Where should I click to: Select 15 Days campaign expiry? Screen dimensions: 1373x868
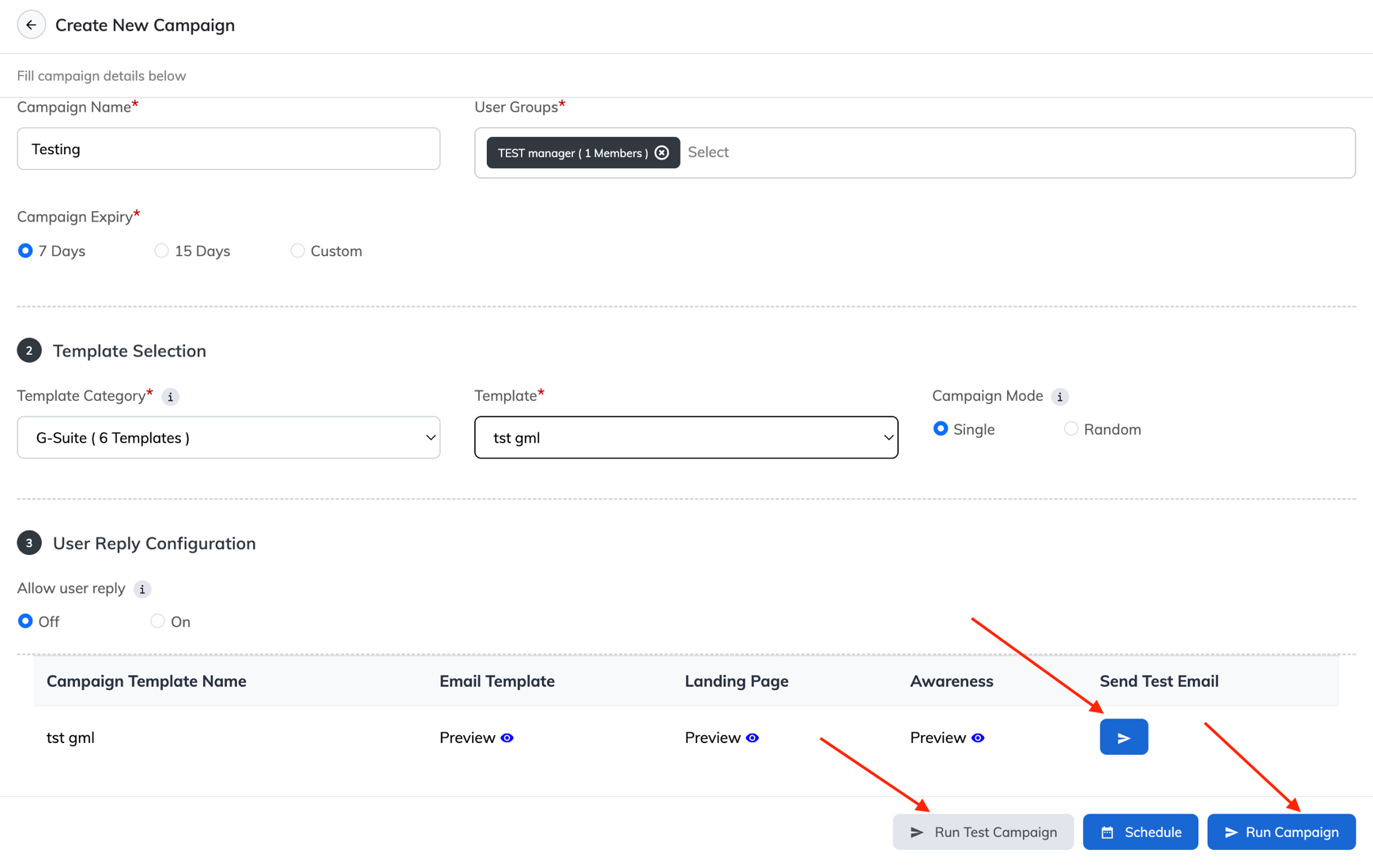coord(161,251)
